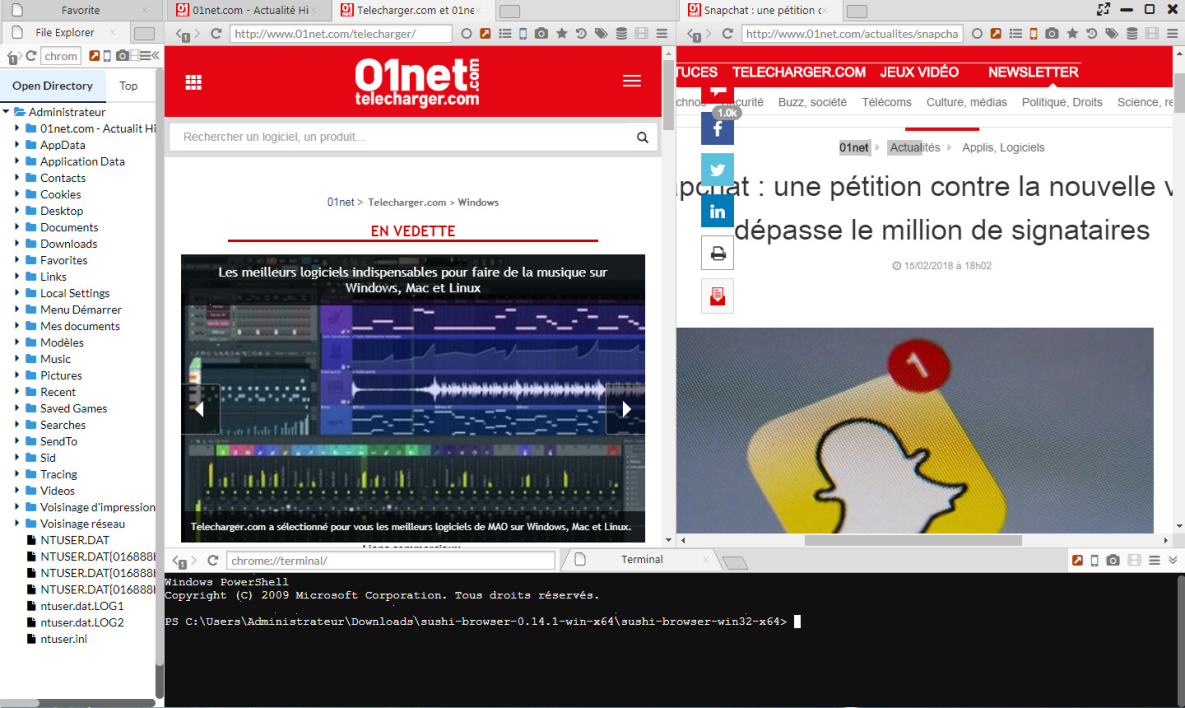Print the Snapchat article via printer icon

(x=717, y=254)
